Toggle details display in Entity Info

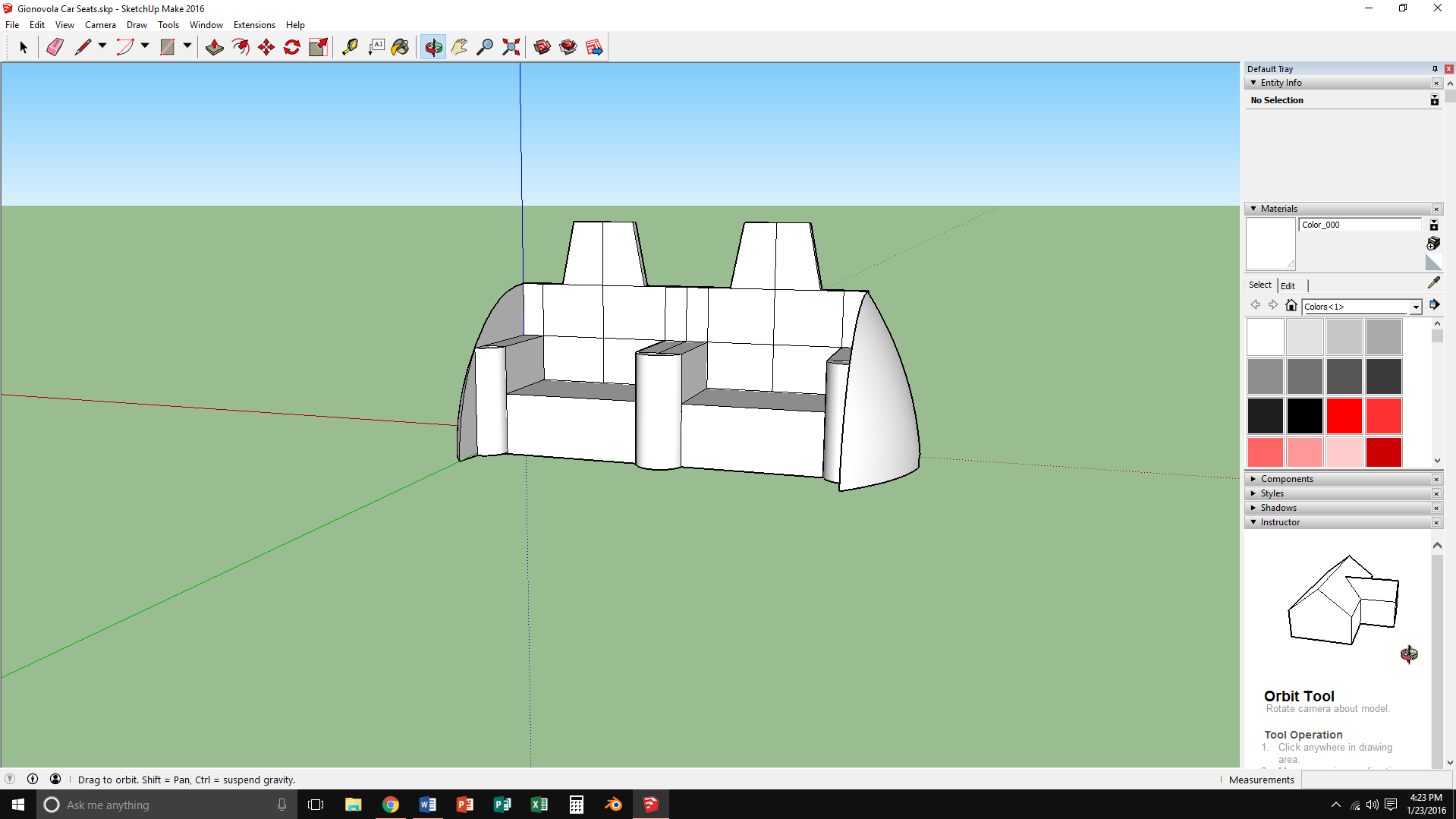pos(1434,100)
